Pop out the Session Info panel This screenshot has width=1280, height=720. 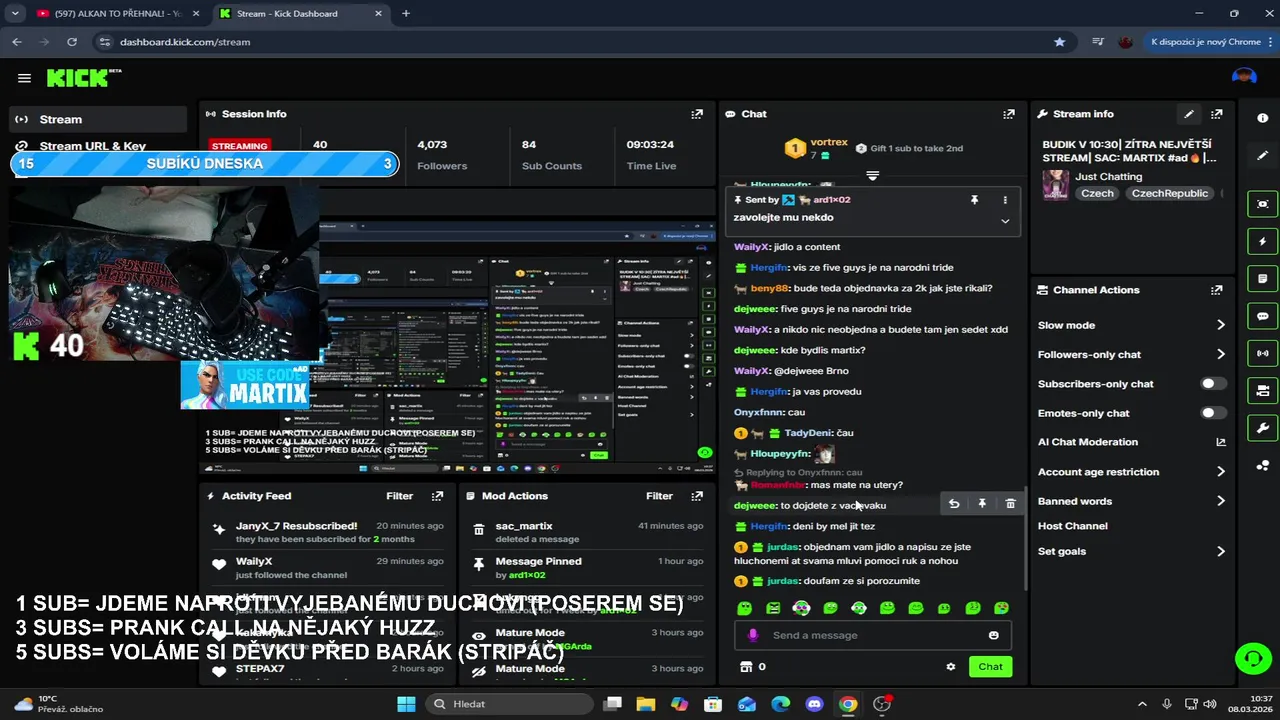tap(697, 114)
